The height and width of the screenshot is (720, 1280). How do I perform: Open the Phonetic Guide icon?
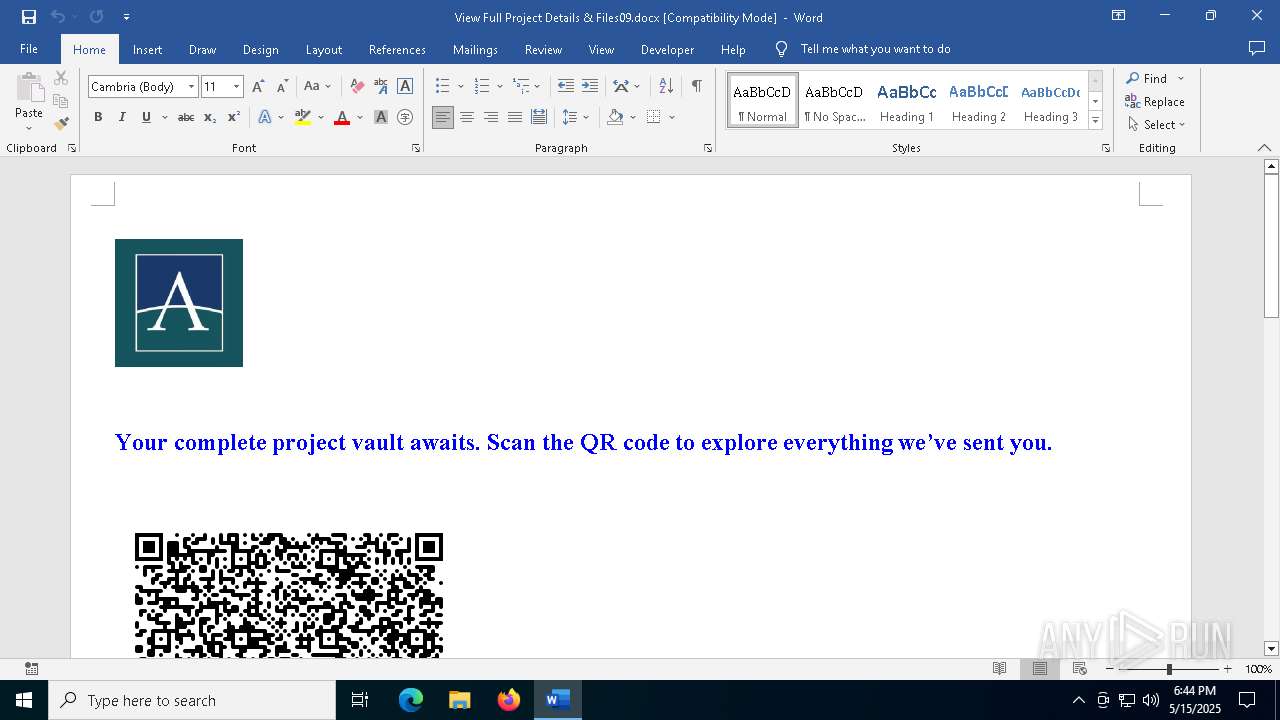point(381,87)
